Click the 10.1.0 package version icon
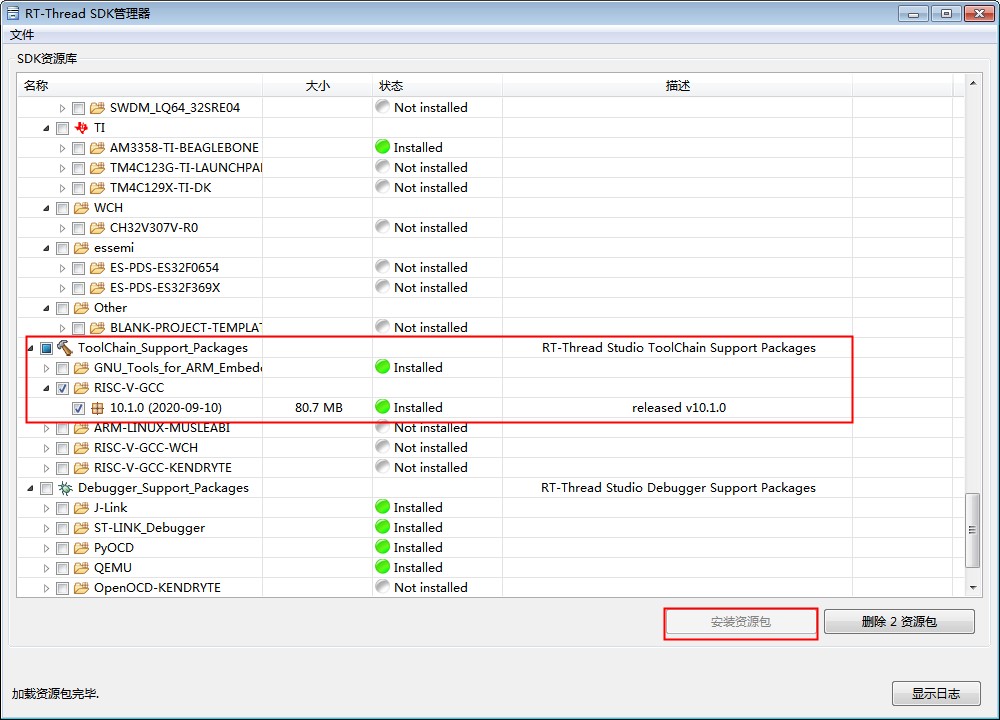The image size is (1000, 720). pyautogui.click(x=97, y=408)
